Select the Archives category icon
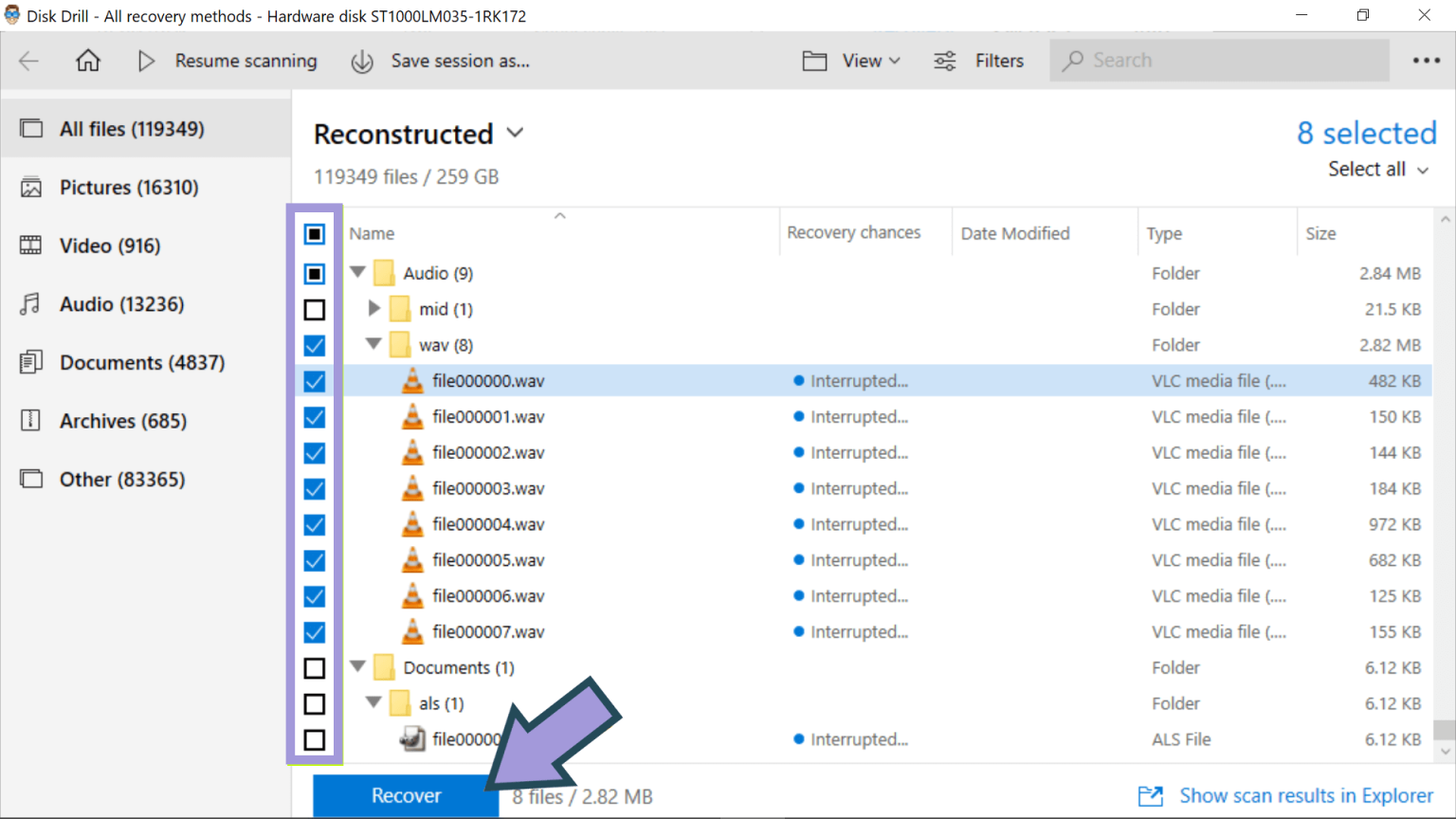Viewport: 1456px width, 819px height. (31, 420)
